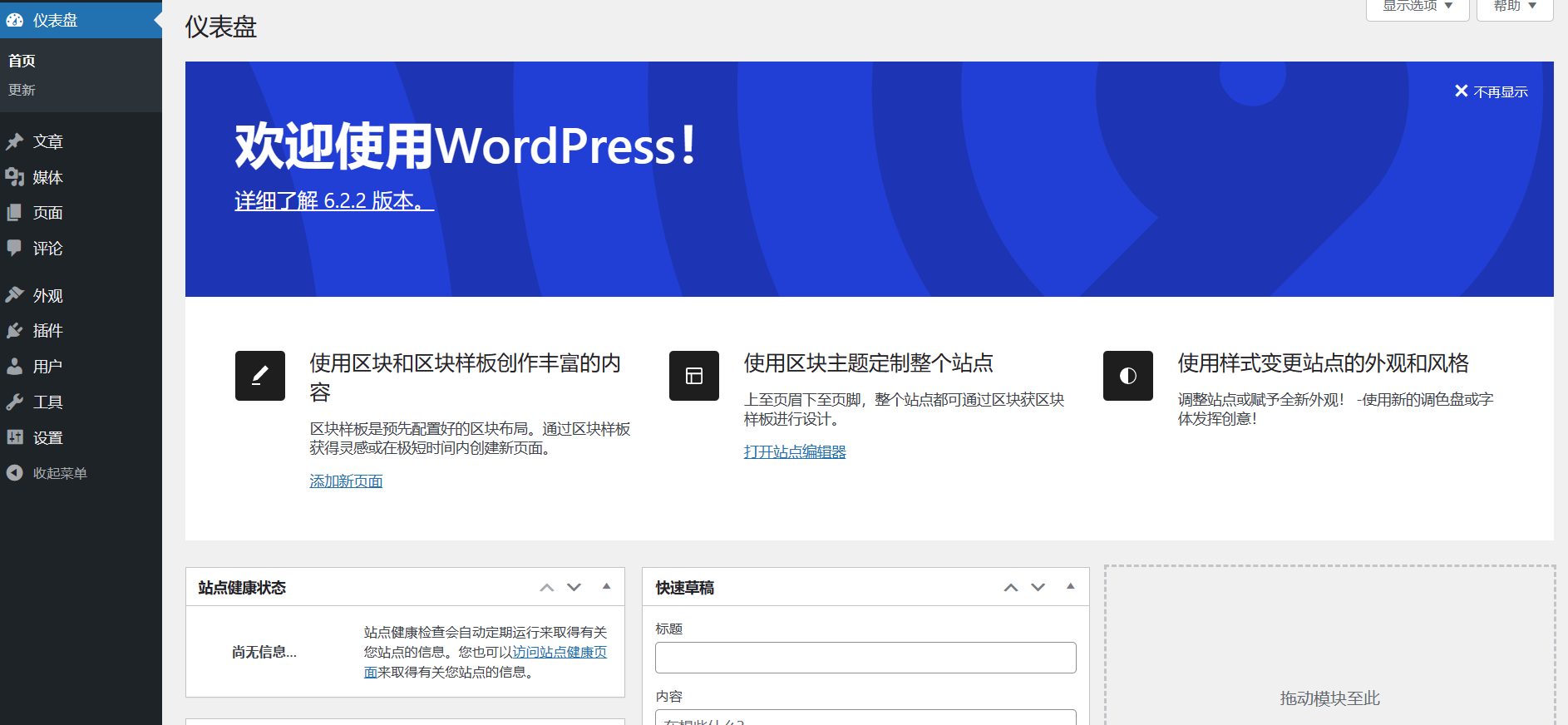Open the 设置 (Settings) sliders icon
The image size is (1568, 725).
[x=14, y=437]
